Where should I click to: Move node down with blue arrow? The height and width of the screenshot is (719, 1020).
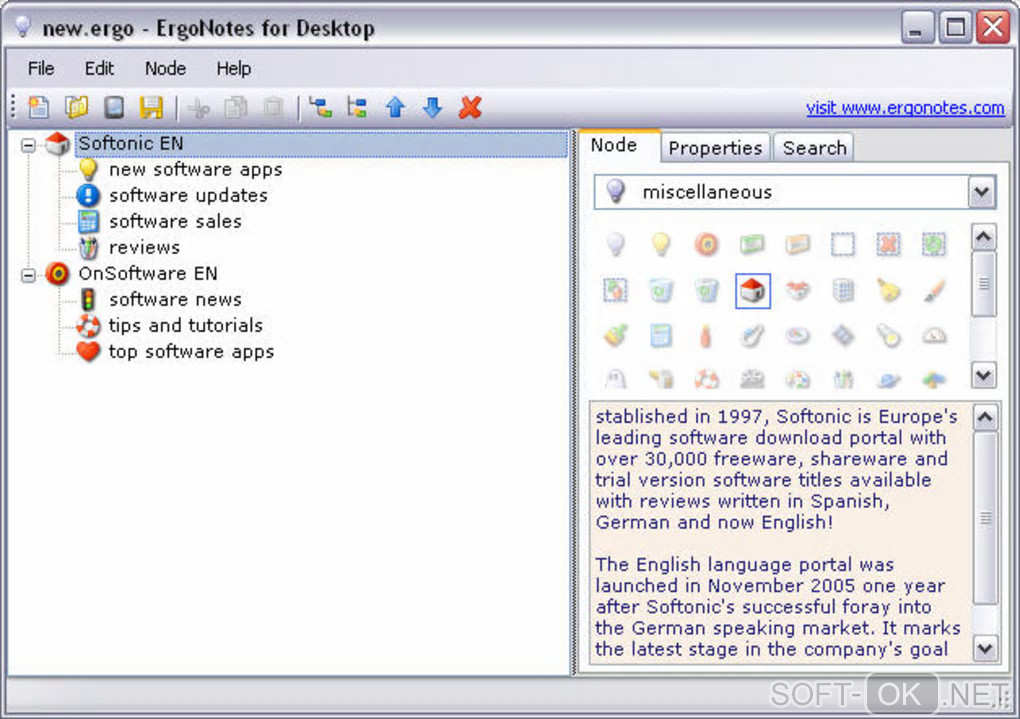coord(433,107)
